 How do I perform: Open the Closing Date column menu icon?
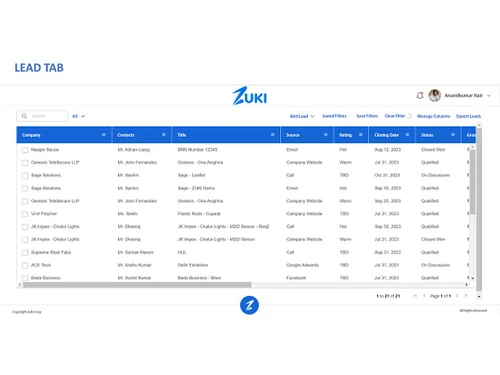click(x=407, y=135)
